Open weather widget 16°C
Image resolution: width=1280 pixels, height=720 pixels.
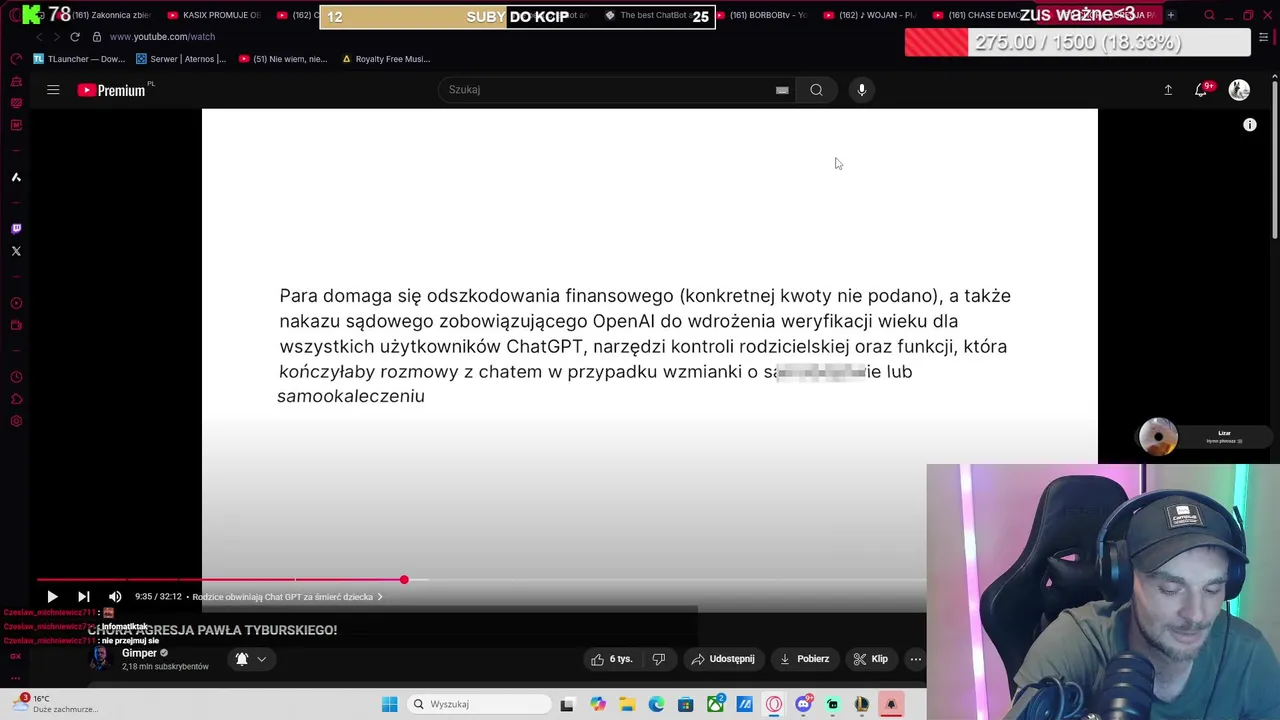click(x=57, y=704)
